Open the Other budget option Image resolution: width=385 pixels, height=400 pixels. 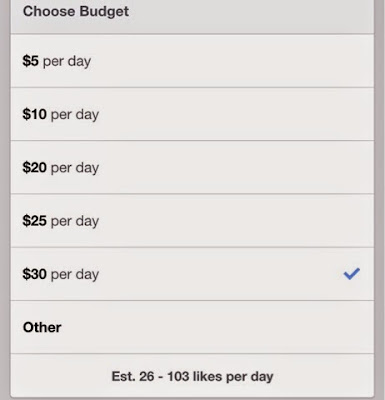click(x=192, y=327)
